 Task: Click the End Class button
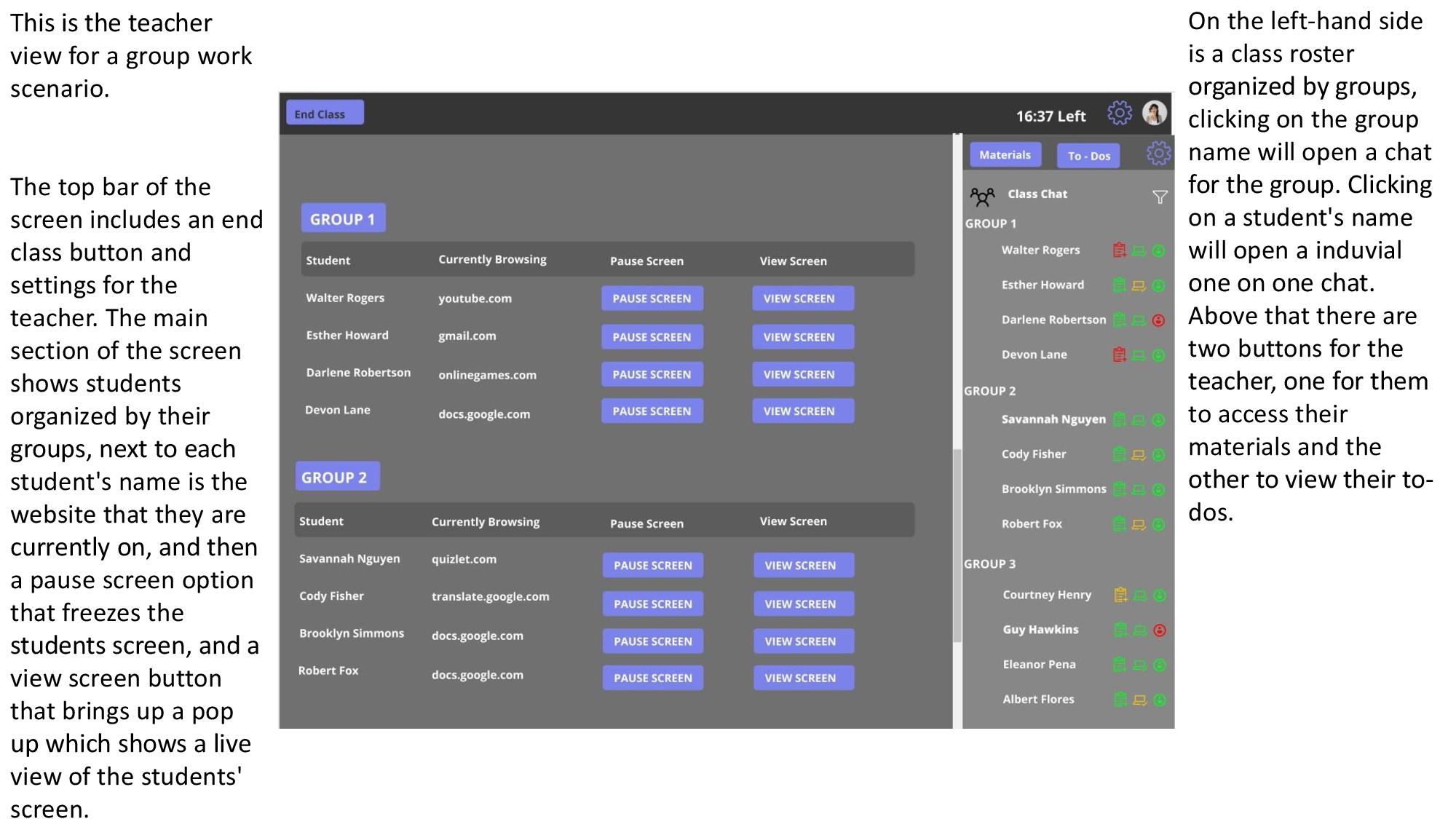[x=324, y=114]
